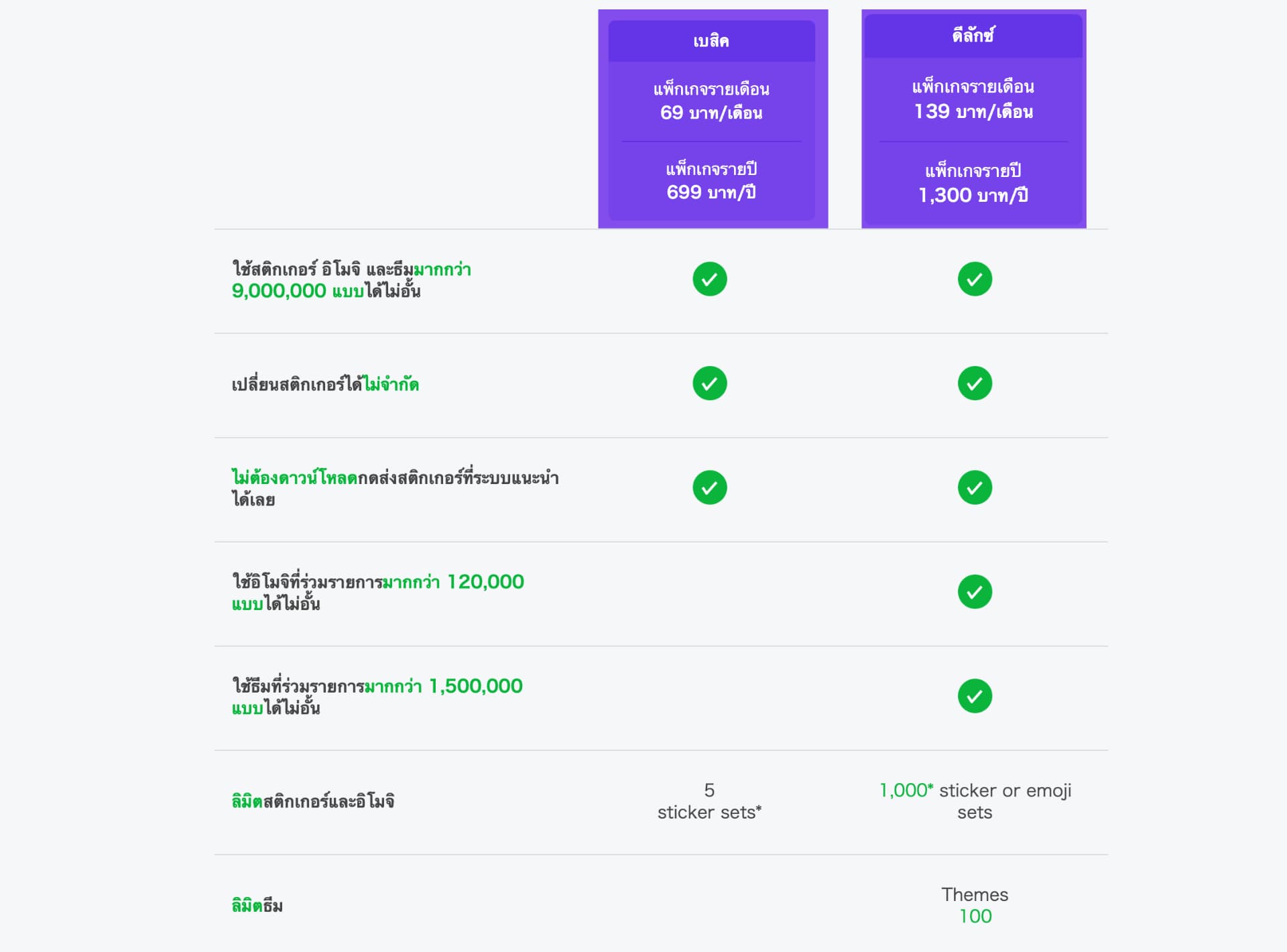Click Deluxe checkmark for 1,500,000 themes row

click(974, 696)
